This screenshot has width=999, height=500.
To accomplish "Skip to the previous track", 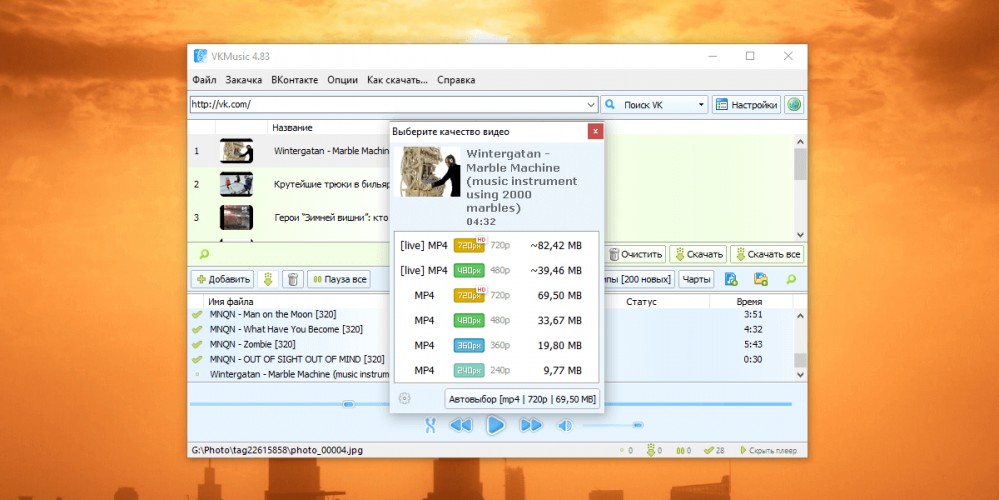I will click(x=461, y=425).
